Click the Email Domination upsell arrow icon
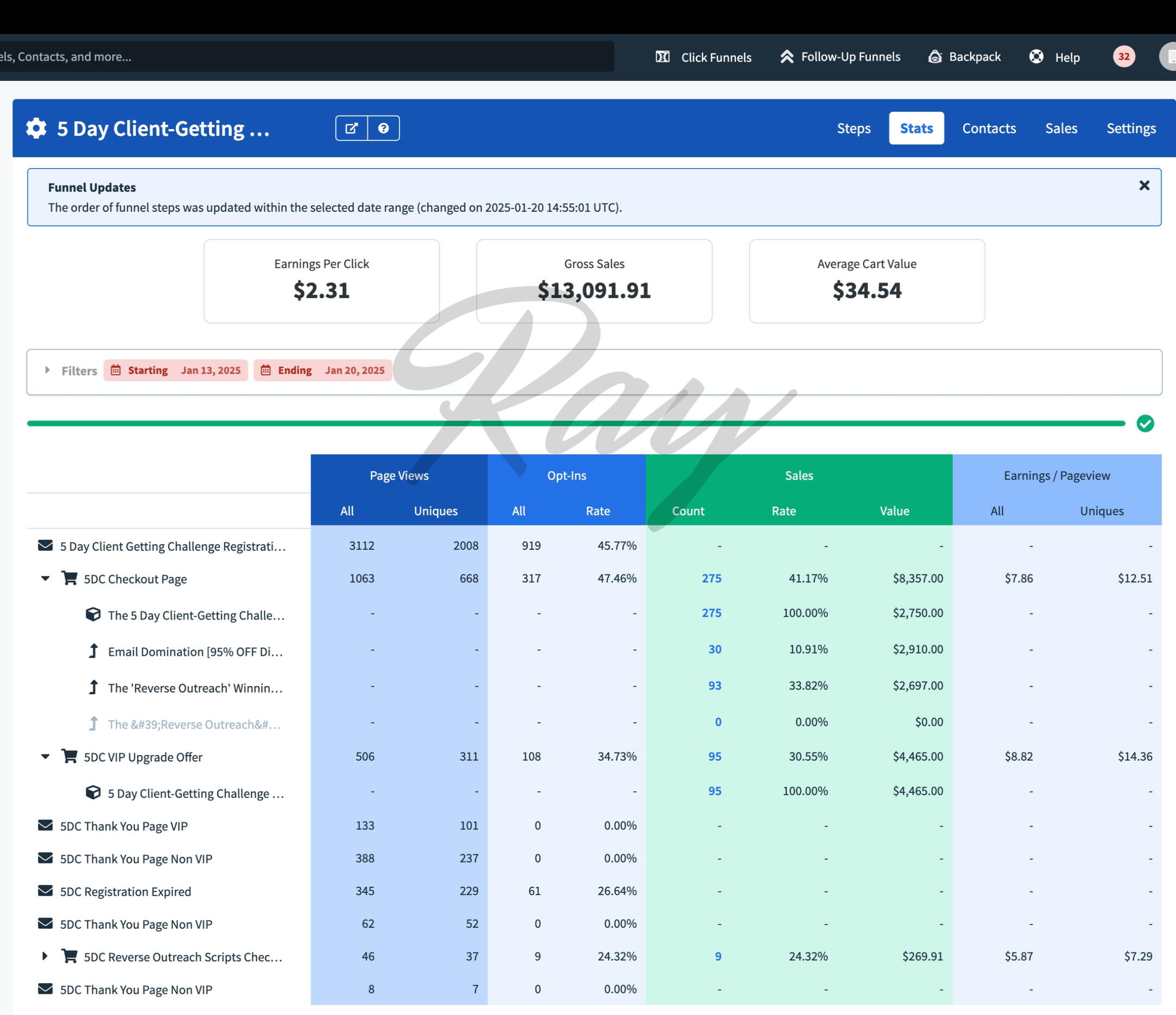This screenshot has height=1015, width=1176. (x=94, y=651)
